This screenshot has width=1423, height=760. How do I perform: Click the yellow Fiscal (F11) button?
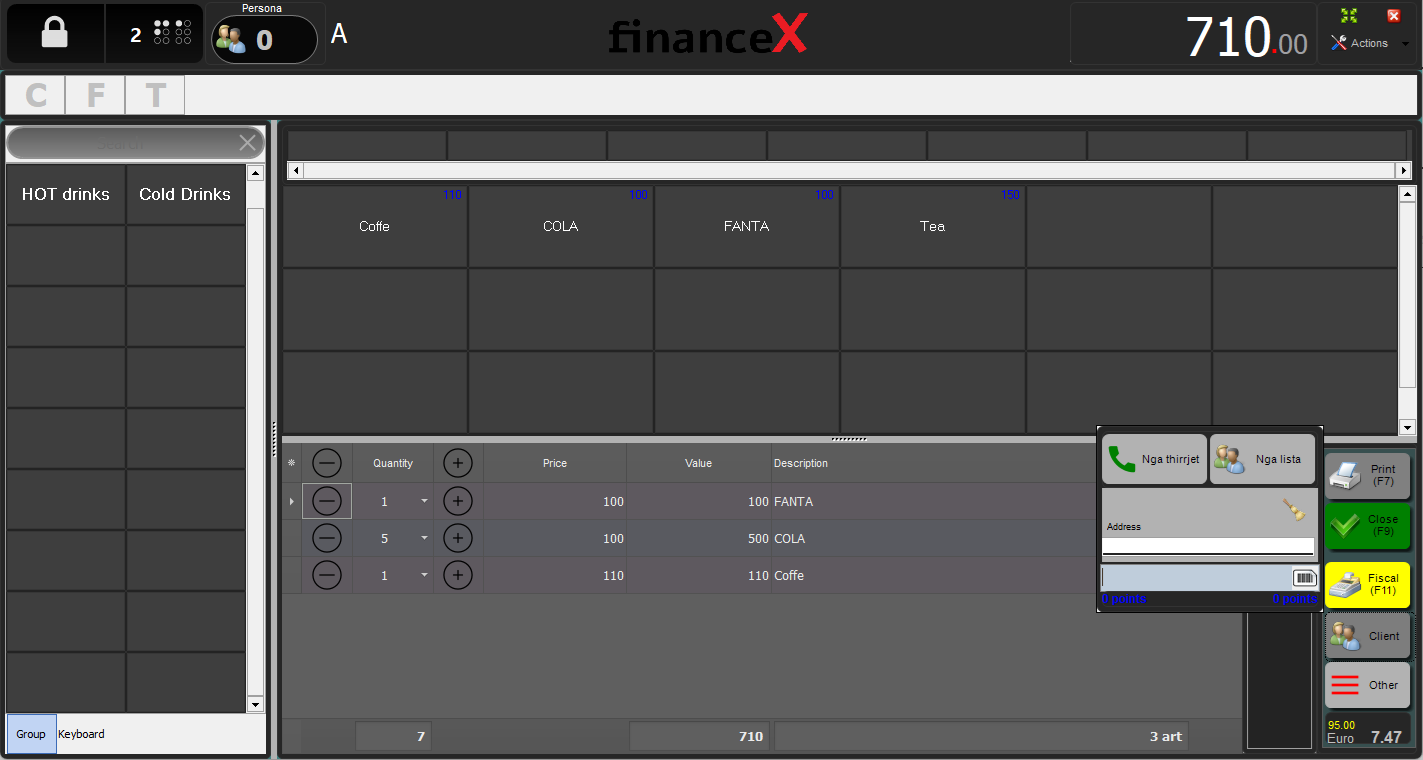(1367, 585)
